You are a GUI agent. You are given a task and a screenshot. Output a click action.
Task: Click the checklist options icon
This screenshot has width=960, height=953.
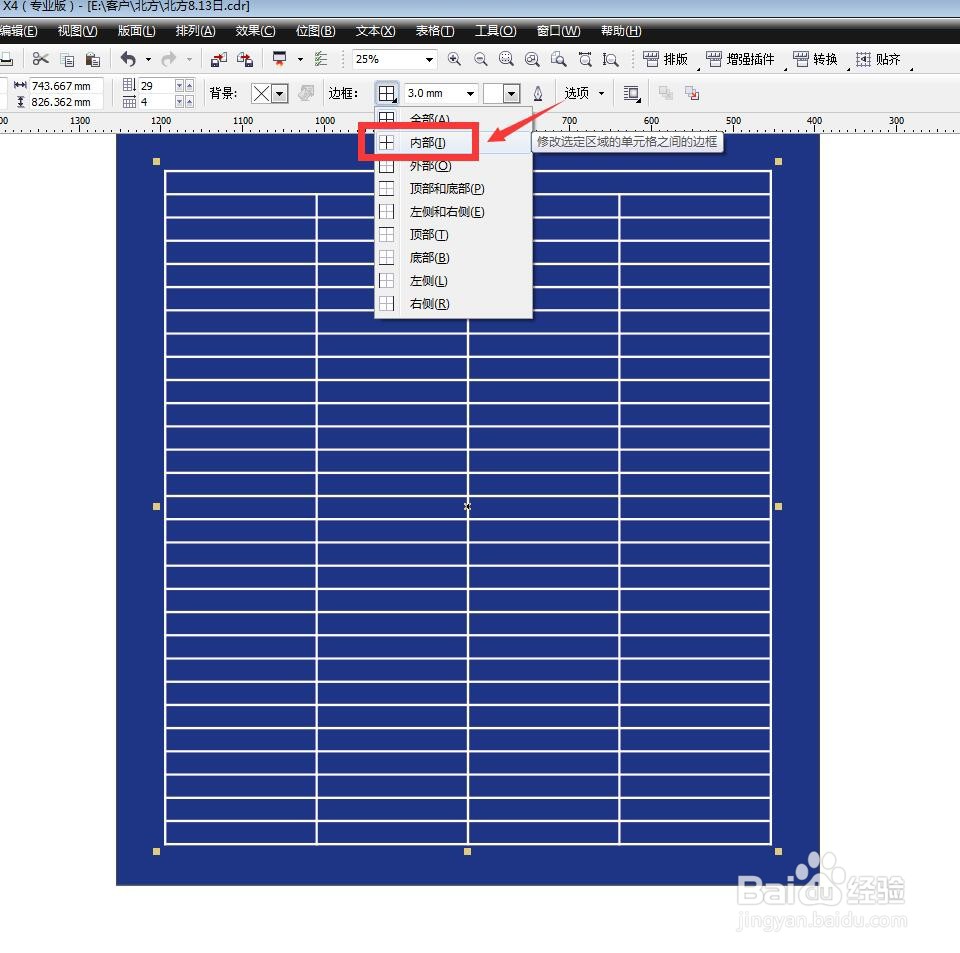click(321, 59)
